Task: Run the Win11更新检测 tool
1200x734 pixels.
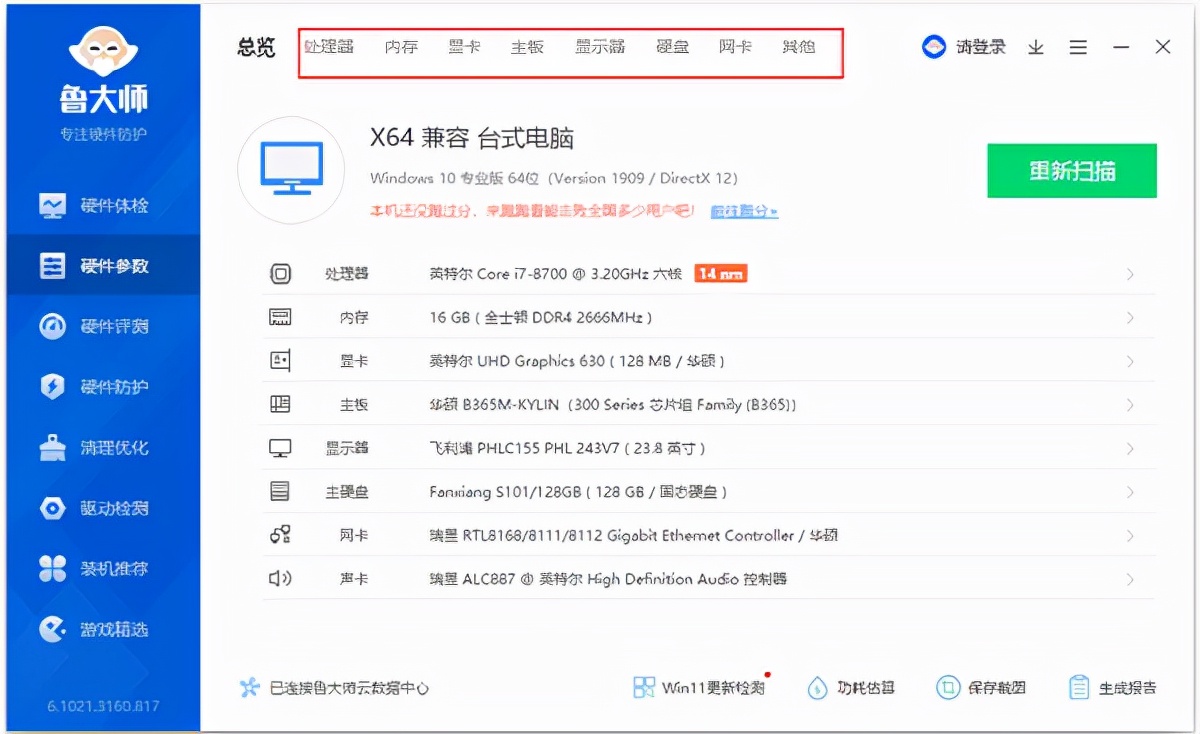Action: click(700, 687)
